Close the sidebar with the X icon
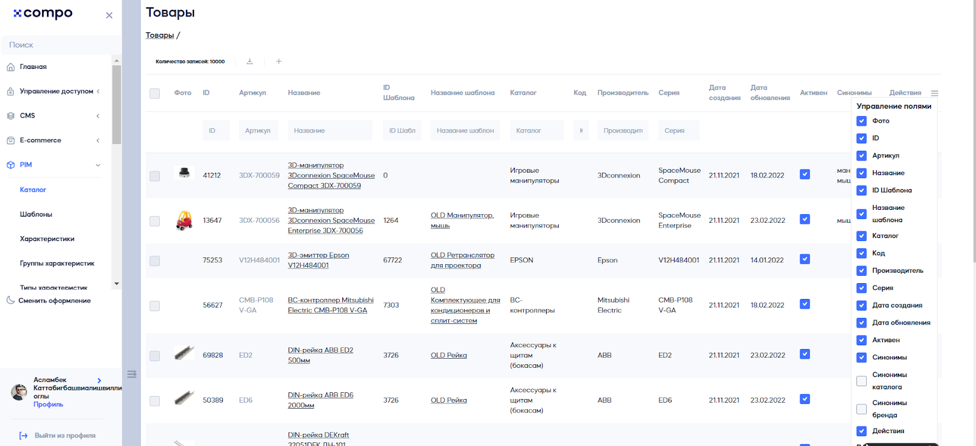This screenshot has width=976, height=446. pos(109,15)
